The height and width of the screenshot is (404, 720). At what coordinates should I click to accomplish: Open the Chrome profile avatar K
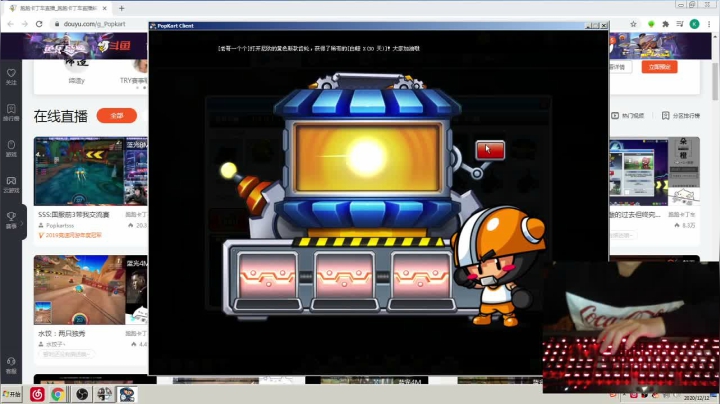click(695, 24)
